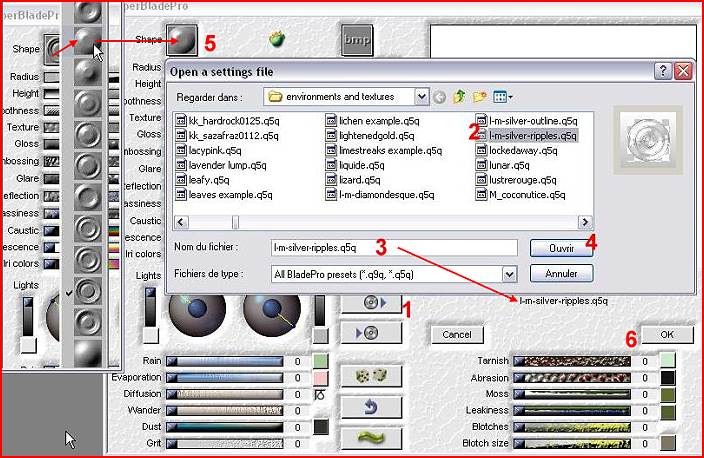Click the Rain slider bar
The image size is (704, 458).
coord(225,361)
